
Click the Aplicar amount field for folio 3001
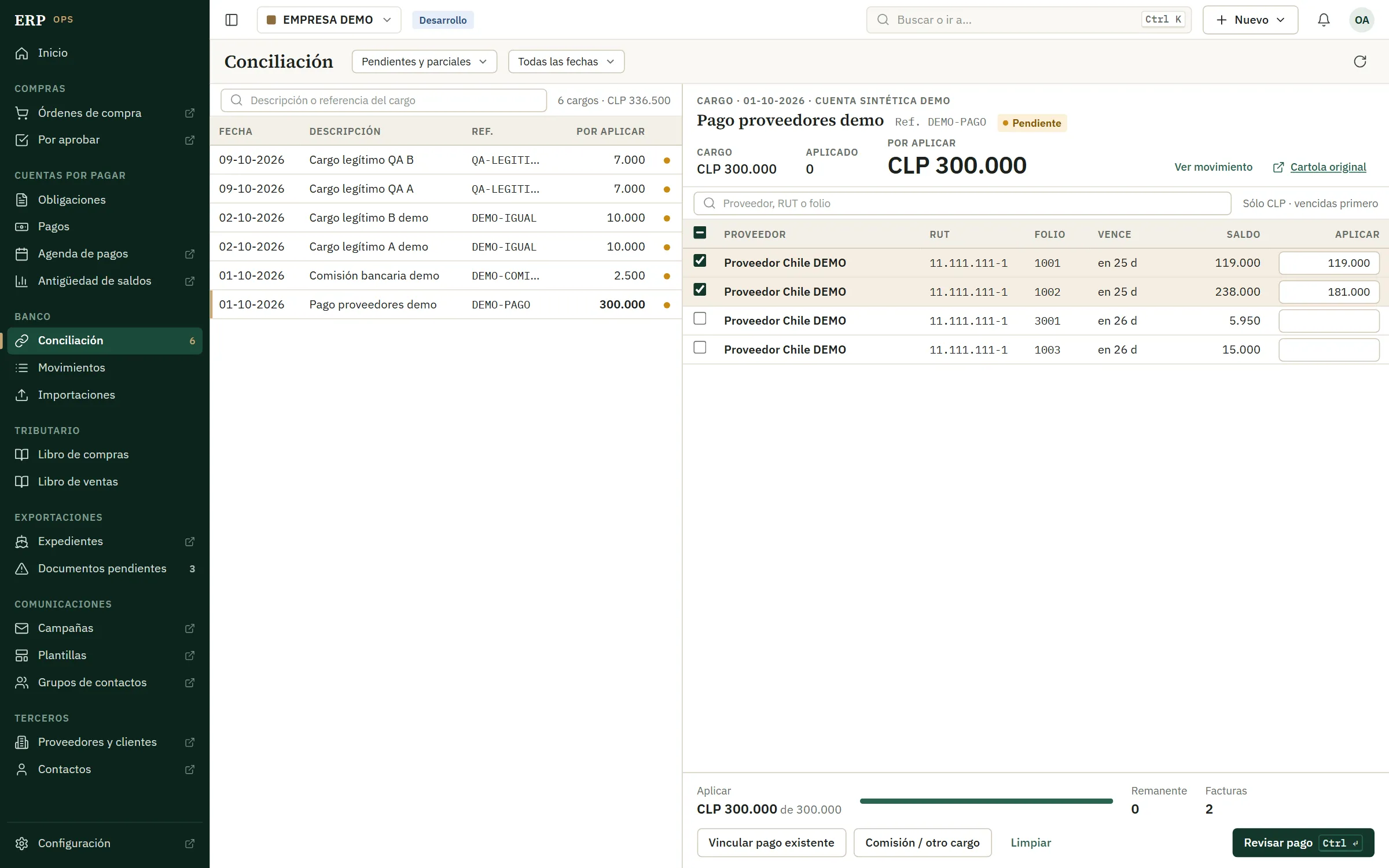click(x=1329, y=321)
